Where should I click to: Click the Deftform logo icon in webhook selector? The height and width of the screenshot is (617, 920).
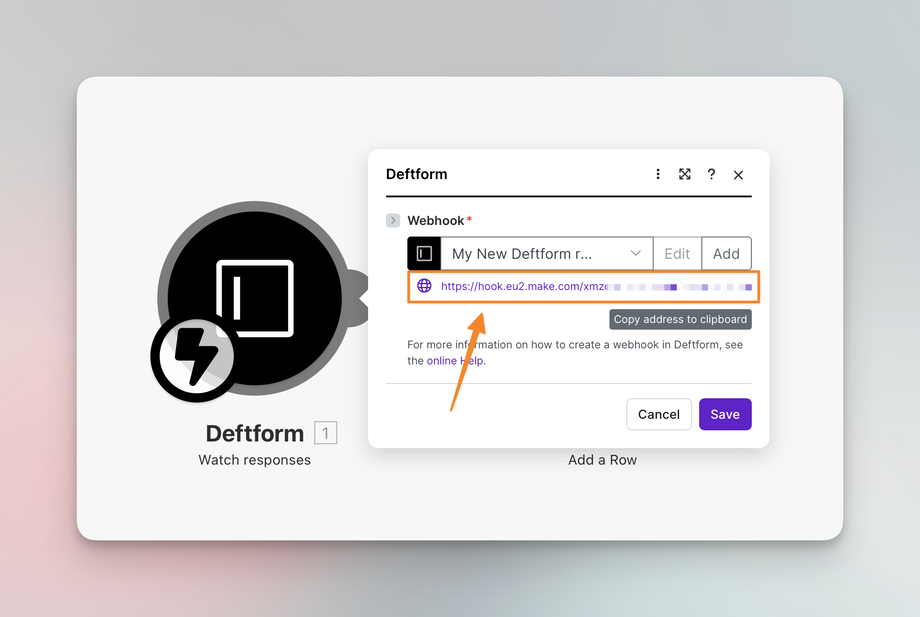click(x=424, y=253)
